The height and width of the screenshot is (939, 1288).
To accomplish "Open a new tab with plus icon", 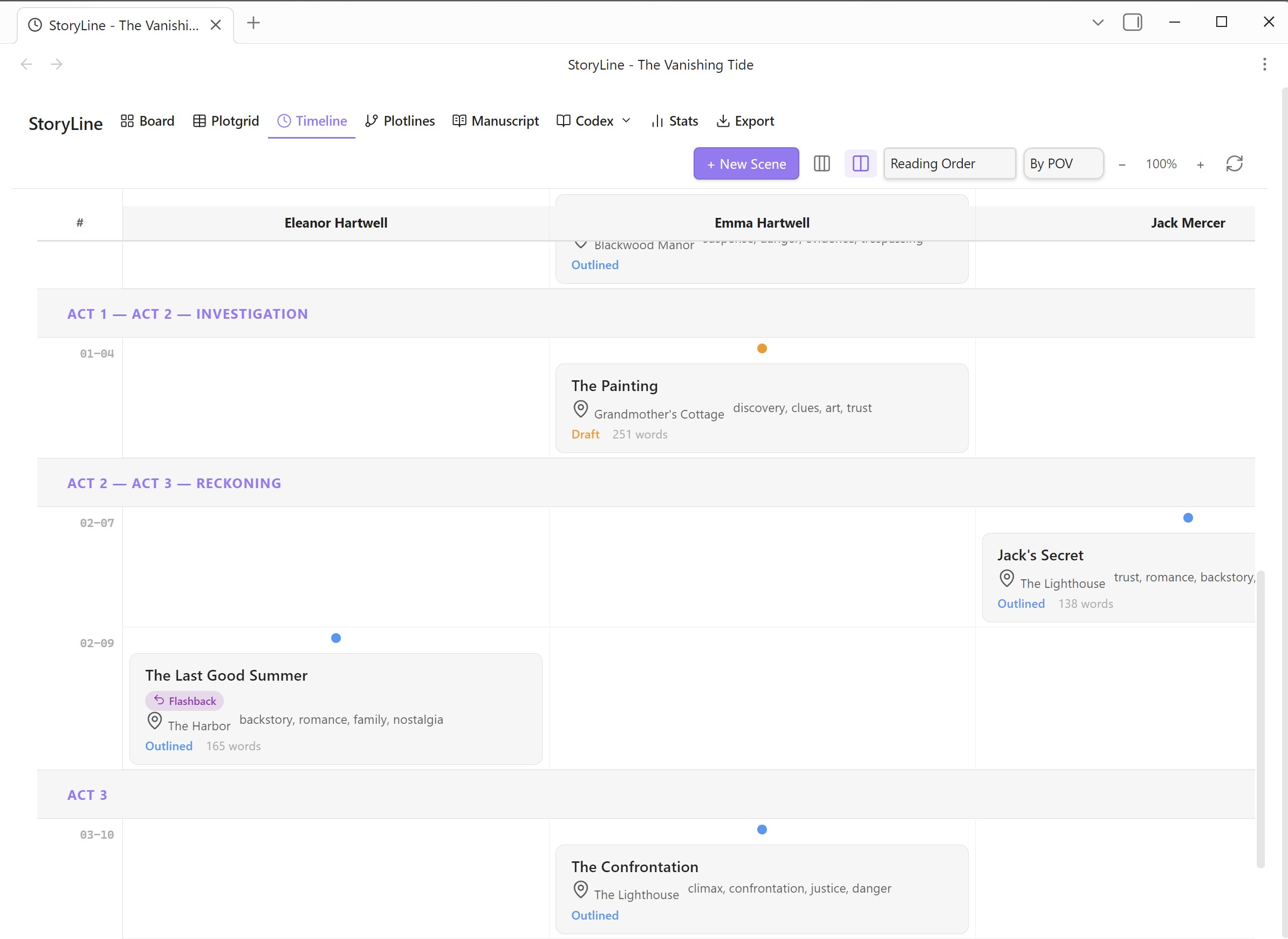I will [254, 23].
